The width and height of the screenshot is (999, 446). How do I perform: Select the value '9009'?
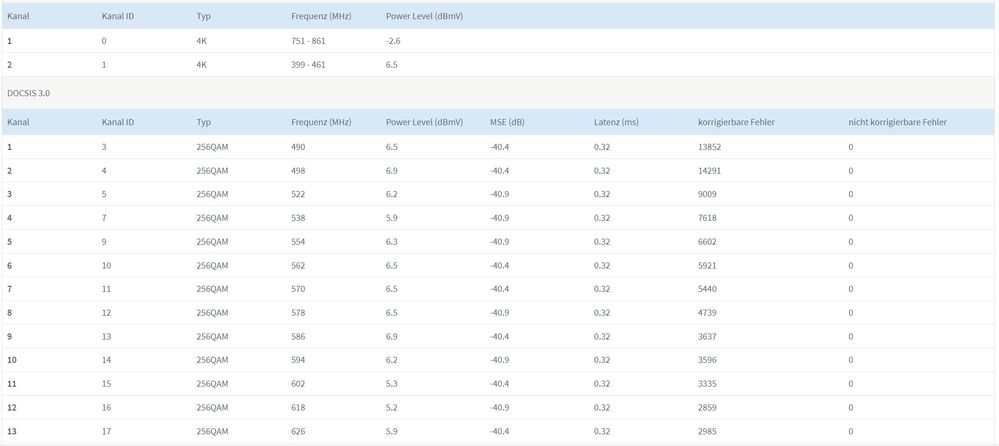pyautogui.click(x=707, y=194)
